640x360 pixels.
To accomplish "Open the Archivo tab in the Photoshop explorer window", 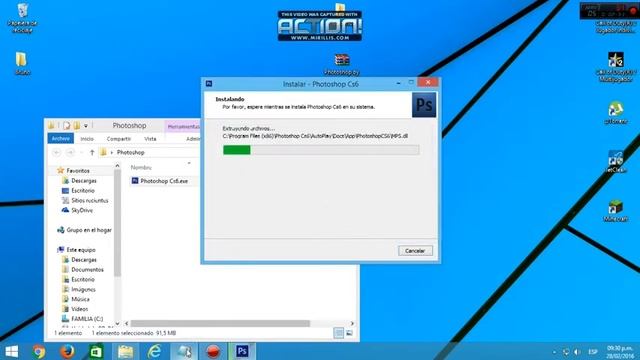I will pos(60,139).
